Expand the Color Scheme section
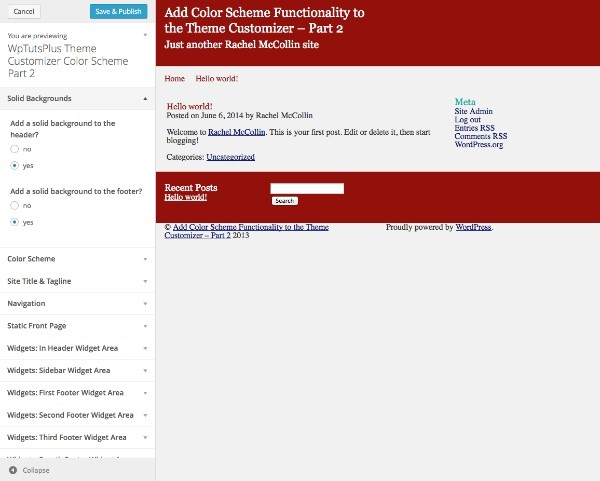600x481 pixels. [x=77, y=259]
